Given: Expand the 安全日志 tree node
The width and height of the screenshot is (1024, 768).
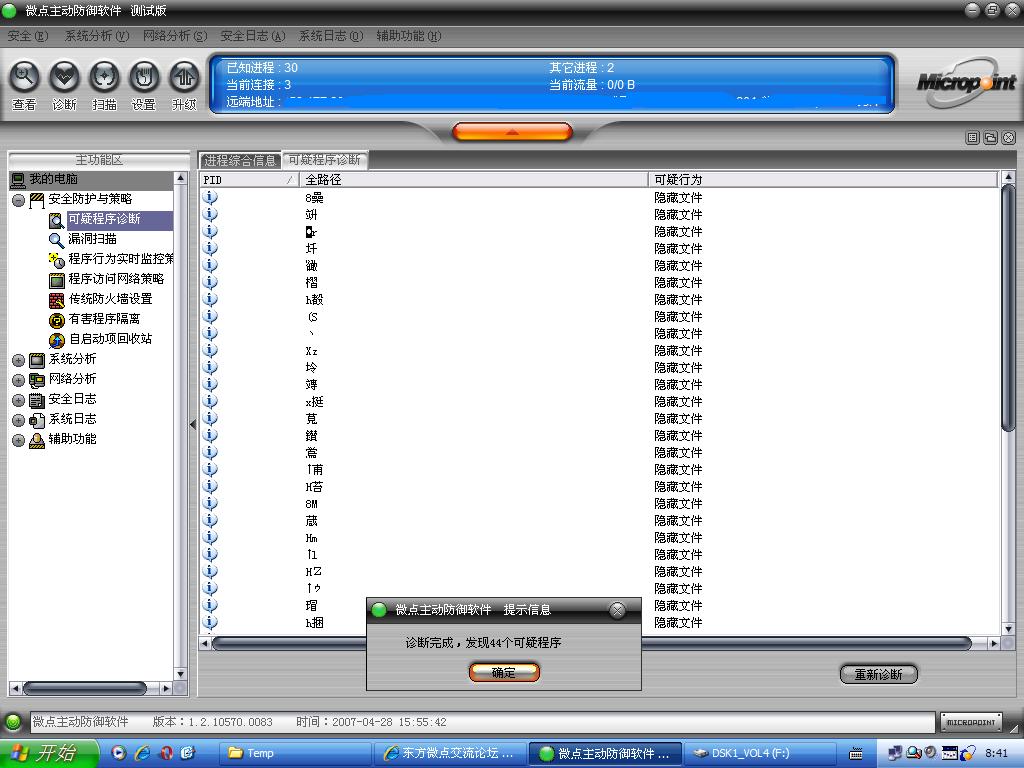Looking at the screenshot, I should [x=18, y=400].
